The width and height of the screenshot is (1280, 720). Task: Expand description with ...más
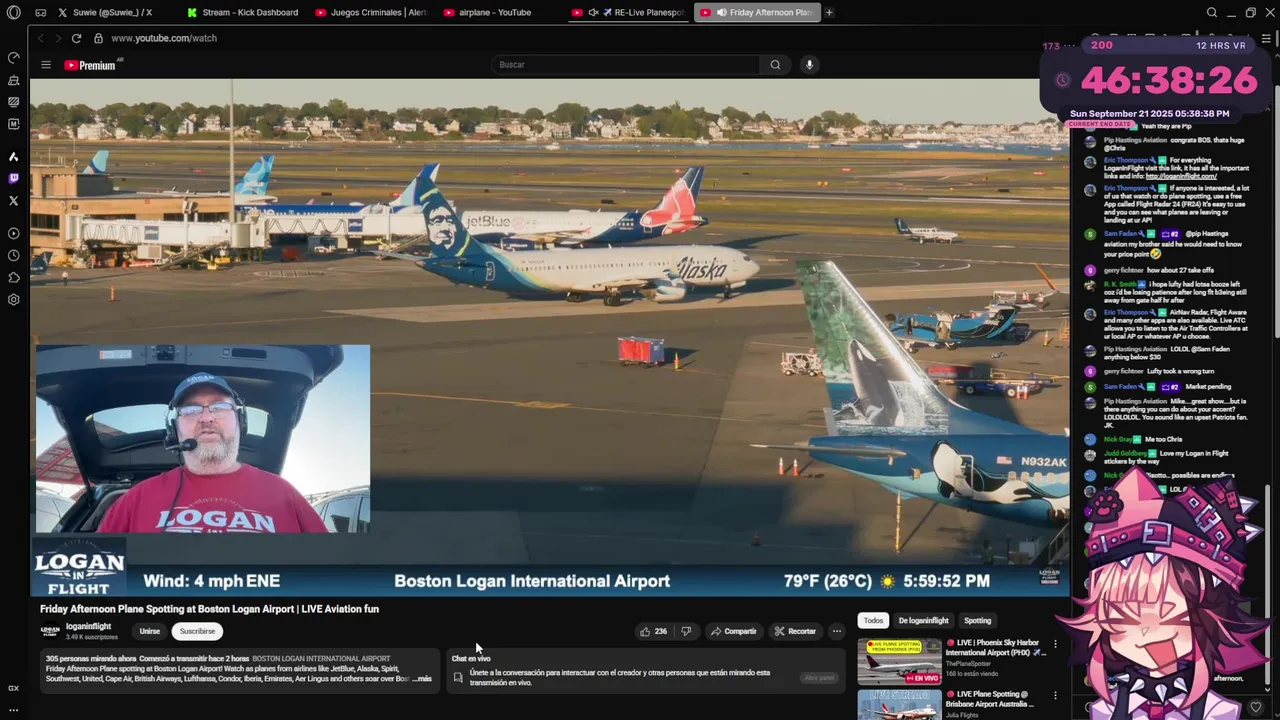point(422,679)
